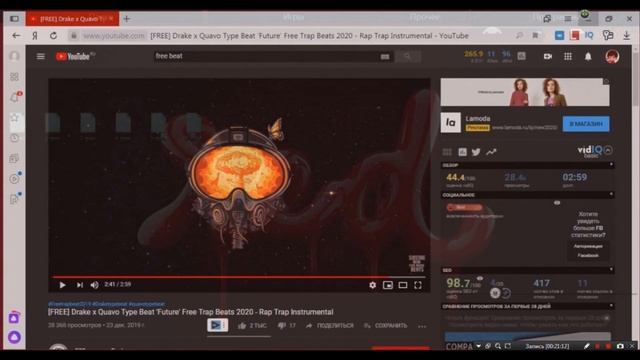
Task: Switch to miniplayer mode
Action: [388, 285]
